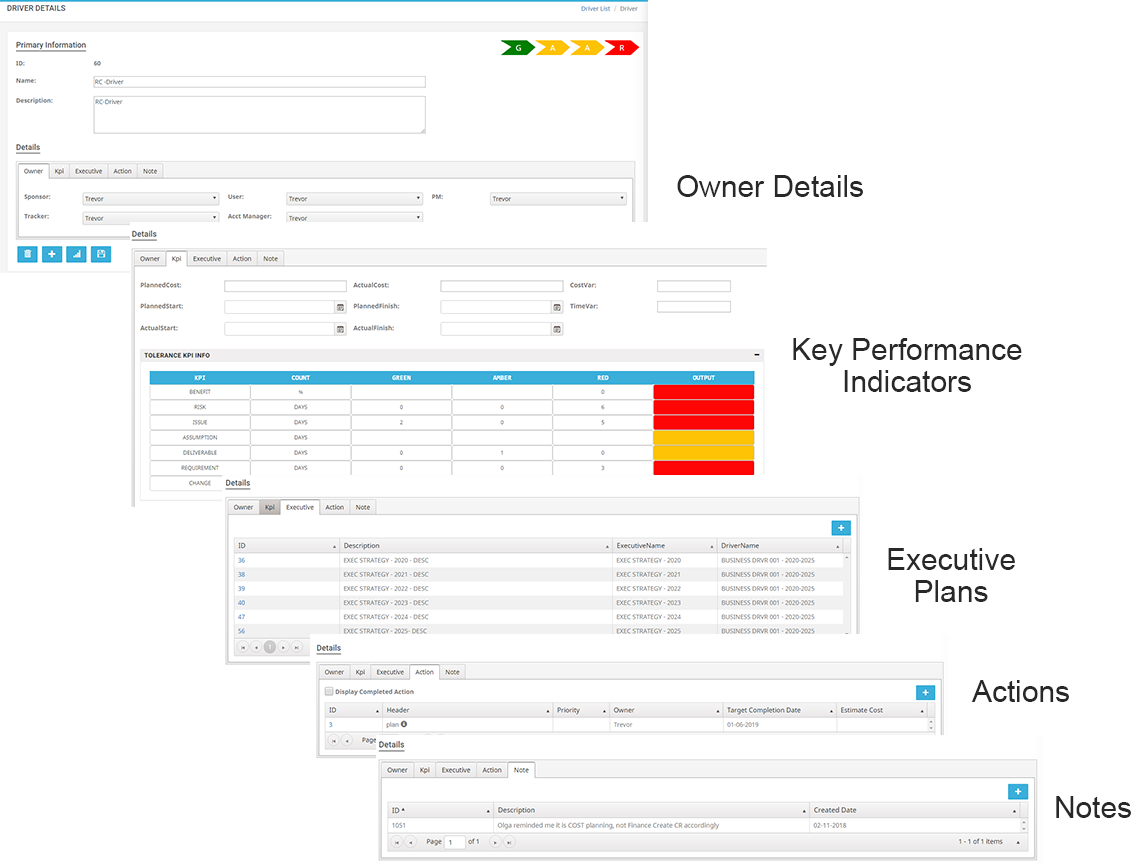Select the Executive tab
The image size is (1131, 865).
click(x=299, y=507)
